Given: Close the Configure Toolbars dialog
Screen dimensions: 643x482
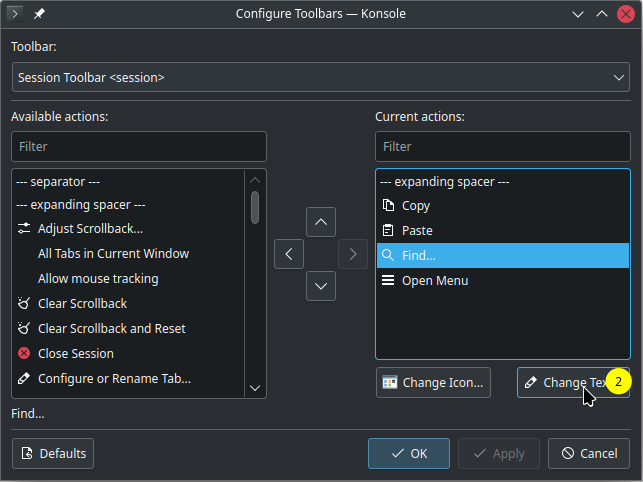Looking at the screenshot, I should tap(626, 14).
